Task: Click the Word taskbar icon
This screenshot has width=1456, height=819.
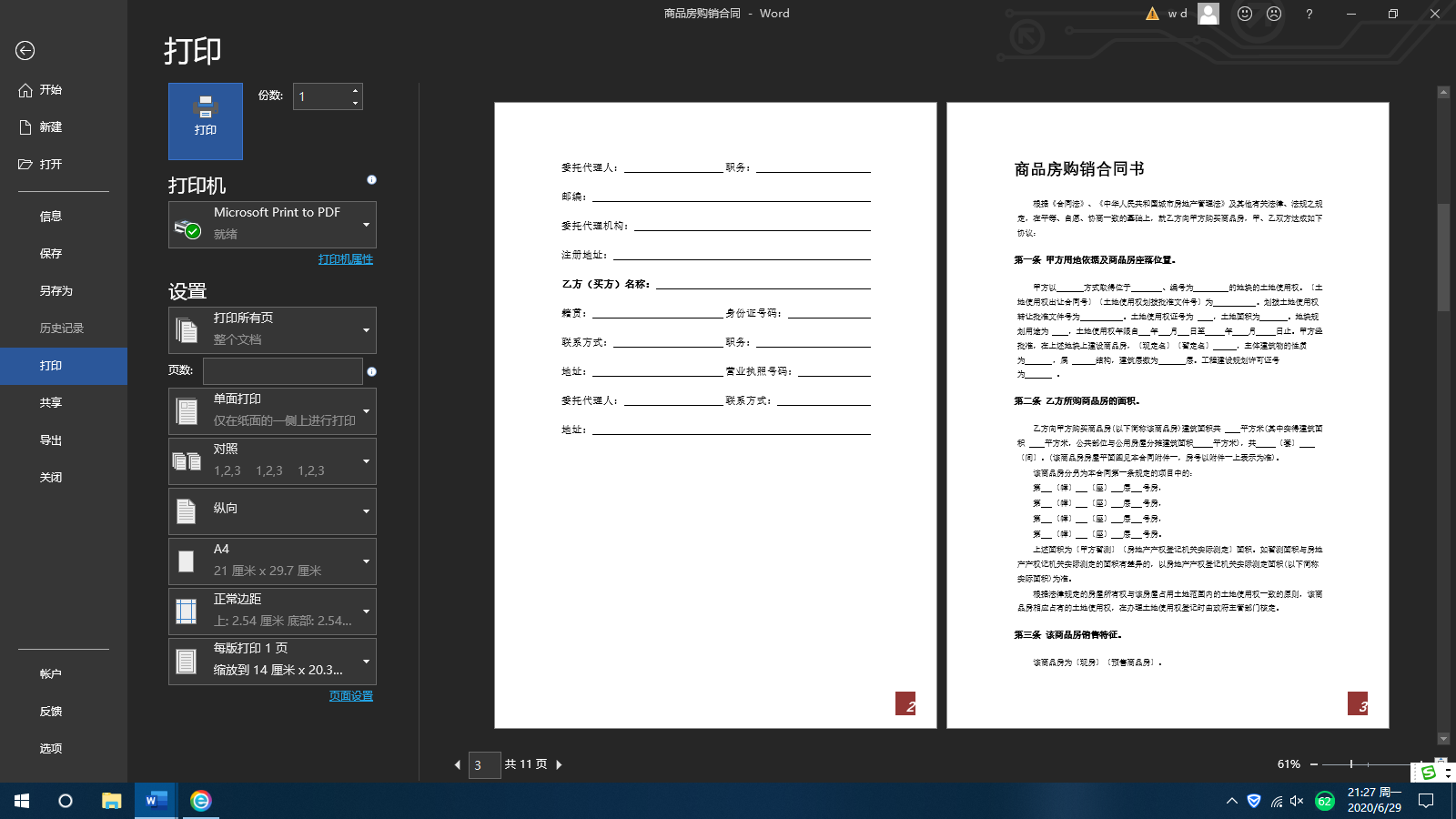Action: [157, 801]
